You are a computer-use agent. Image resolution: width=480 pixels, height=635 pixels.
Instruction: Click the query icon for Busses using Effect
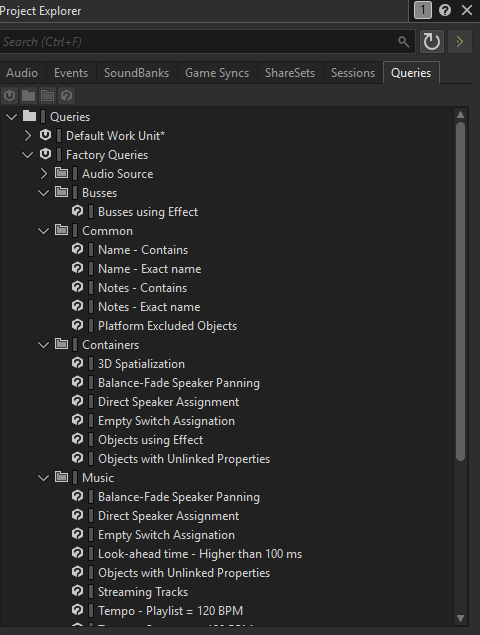77,211
